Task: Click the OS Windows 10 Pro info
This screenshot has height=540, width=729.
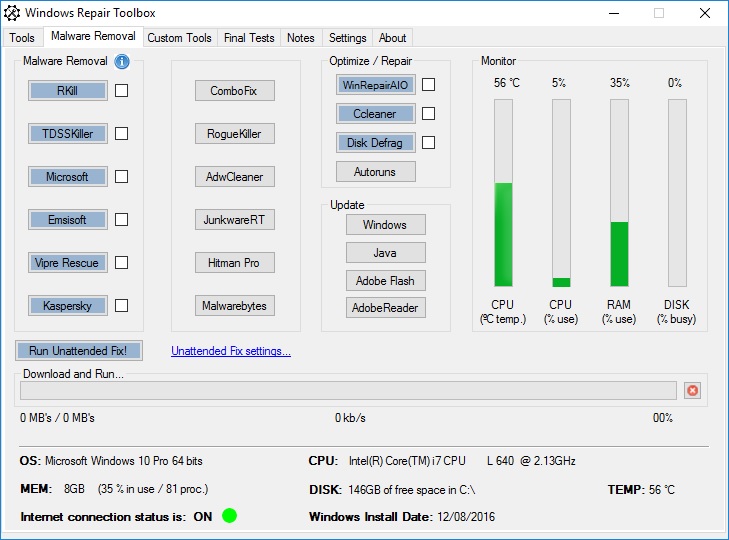Action: pyautogui.click(x=111, y=460)
